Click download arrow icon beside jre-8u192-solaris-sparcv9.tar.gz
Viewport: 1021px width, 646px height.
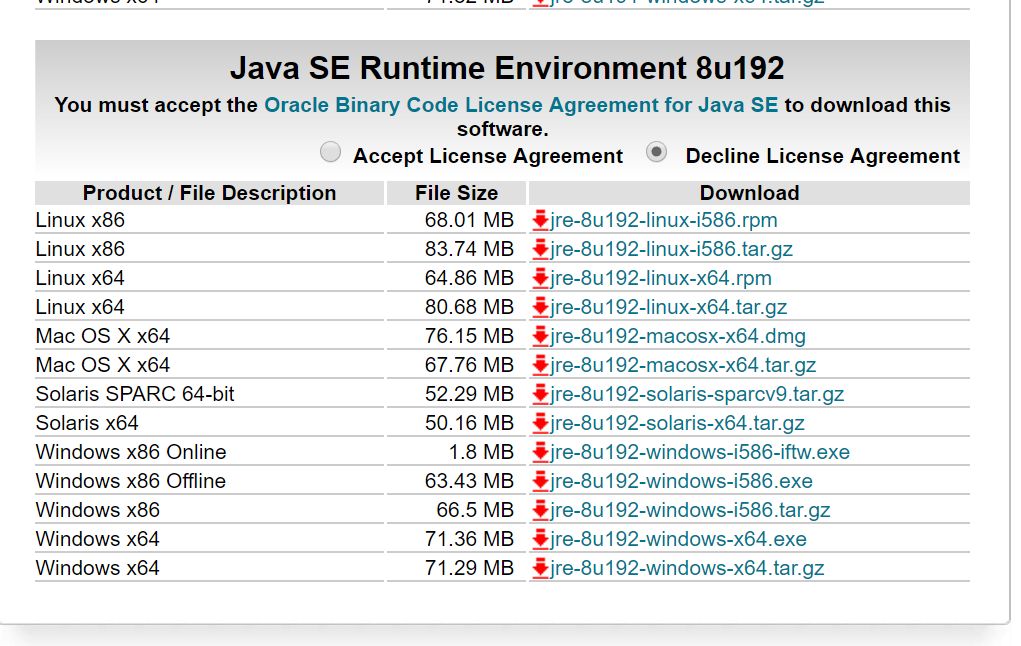540,394
